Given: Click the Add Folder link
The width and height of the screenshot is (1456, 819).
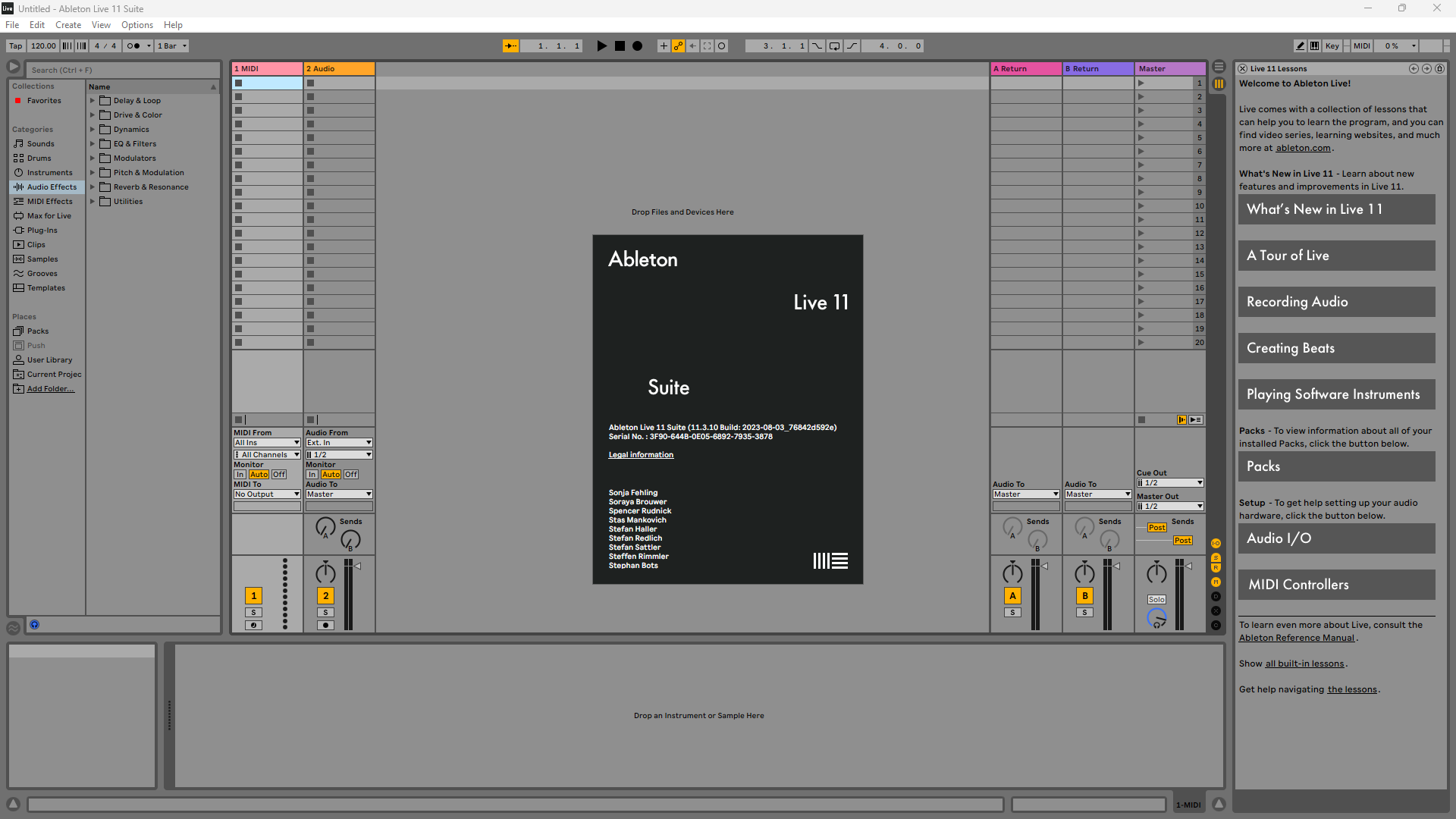Looking at the screenshot, I should point(51,389).
